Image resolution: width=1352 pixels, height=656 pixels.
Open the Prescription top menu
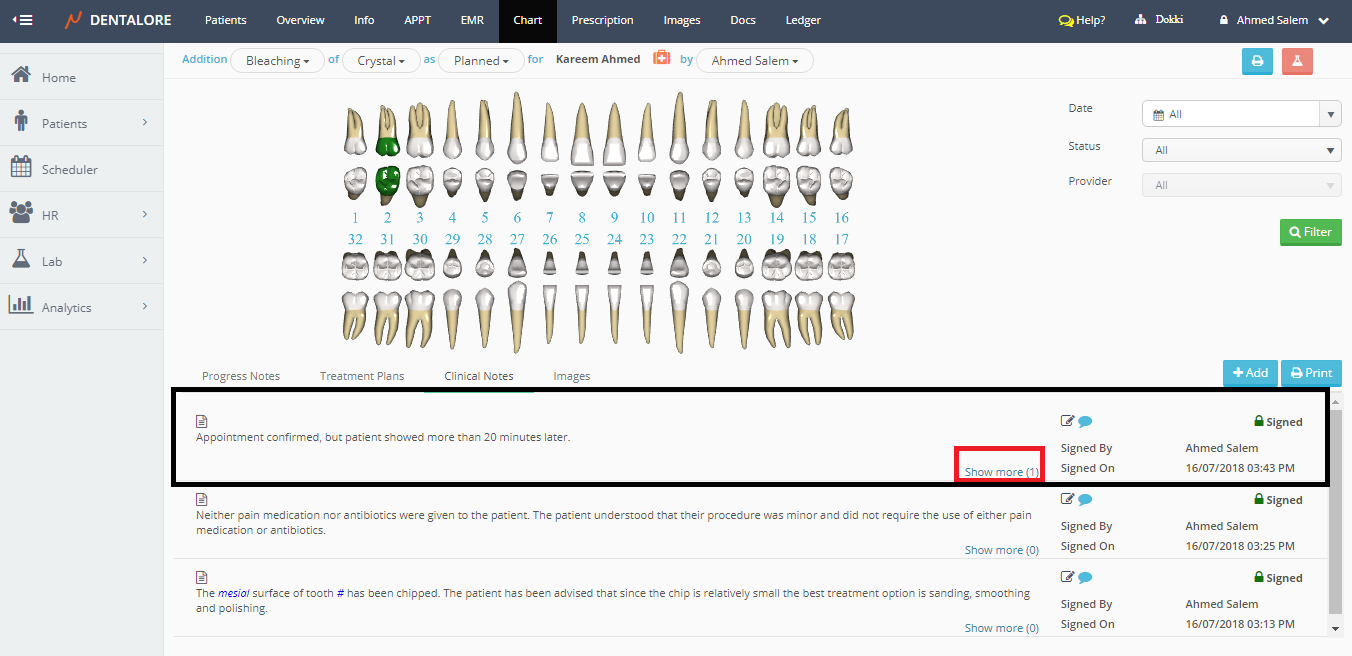[602, 20]
